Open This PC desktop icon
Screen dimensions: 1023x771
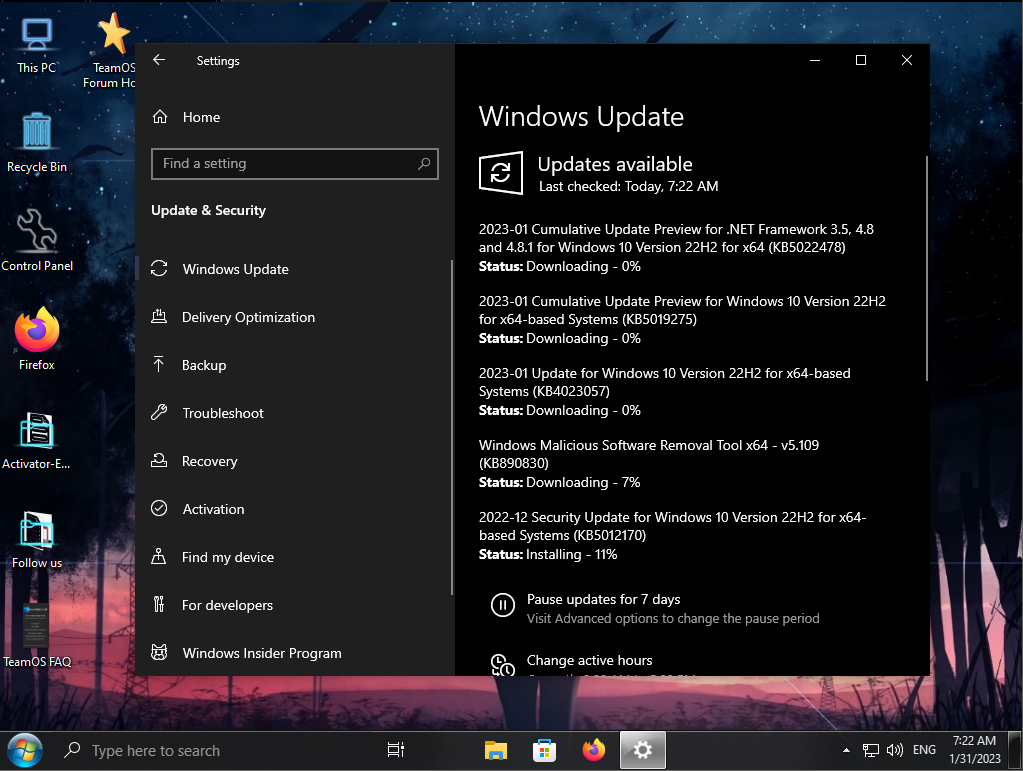point(37,46)
